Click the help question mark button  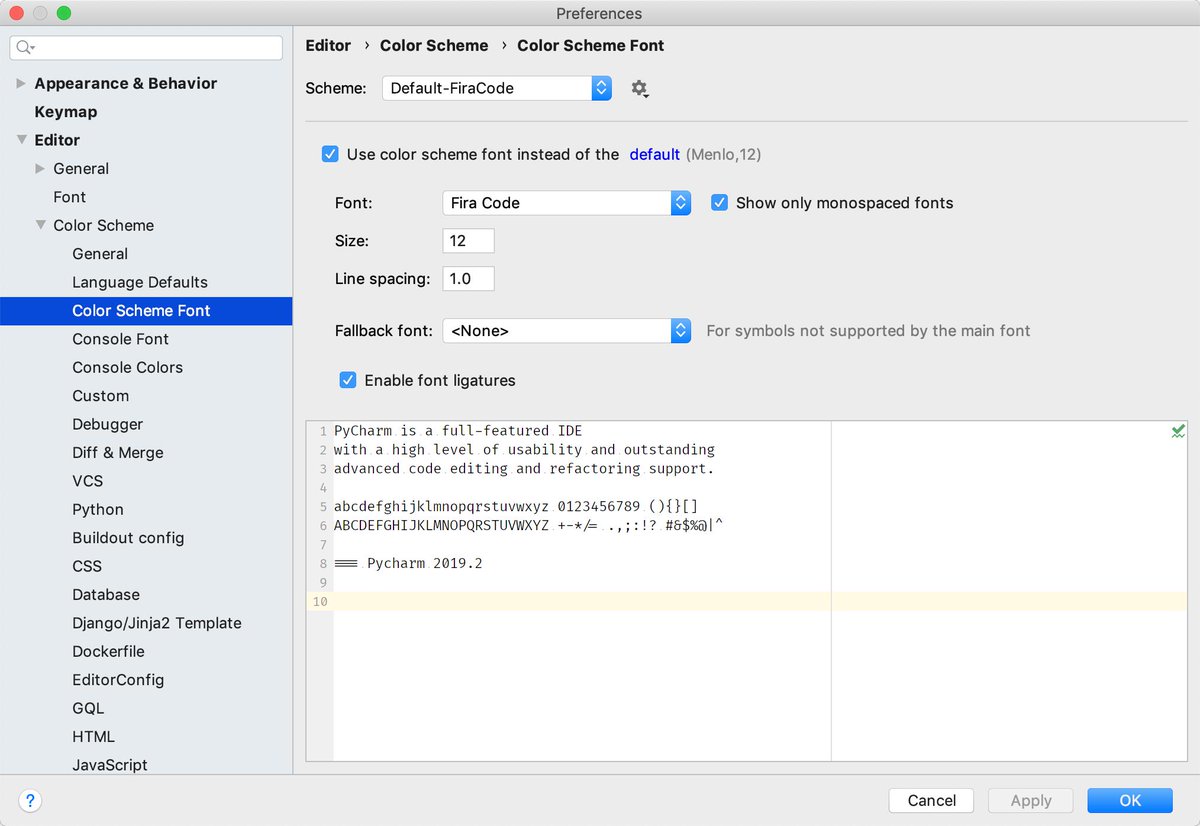pos(30,800)
